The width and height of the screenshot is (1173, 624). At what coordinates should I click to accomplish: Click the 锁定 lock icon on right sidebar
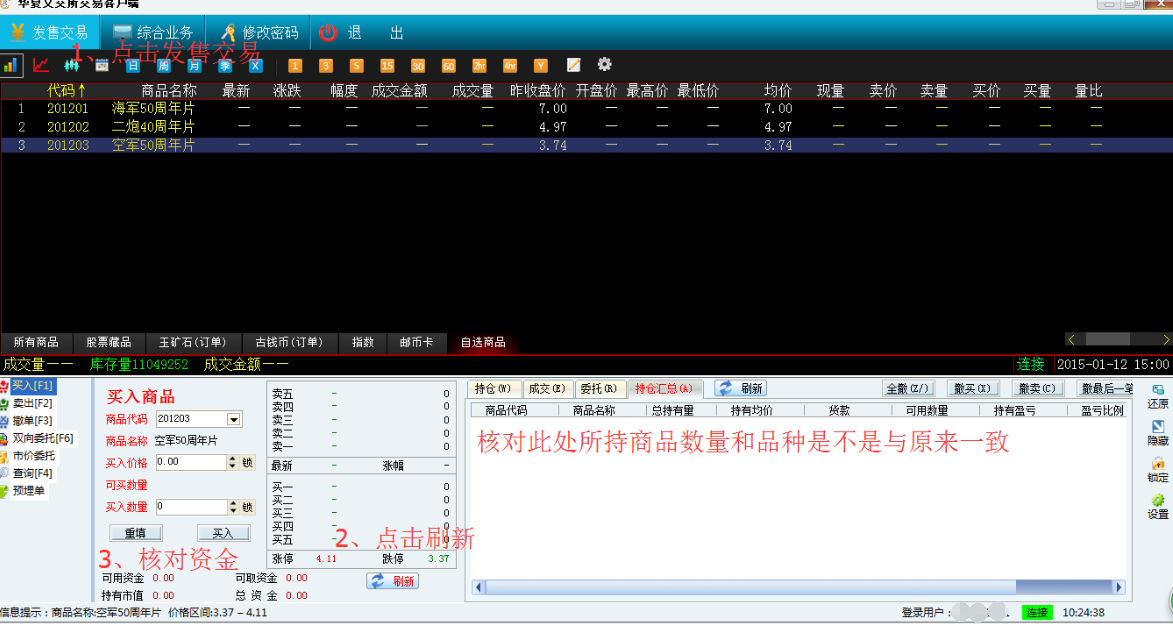tap(1156, 467)
